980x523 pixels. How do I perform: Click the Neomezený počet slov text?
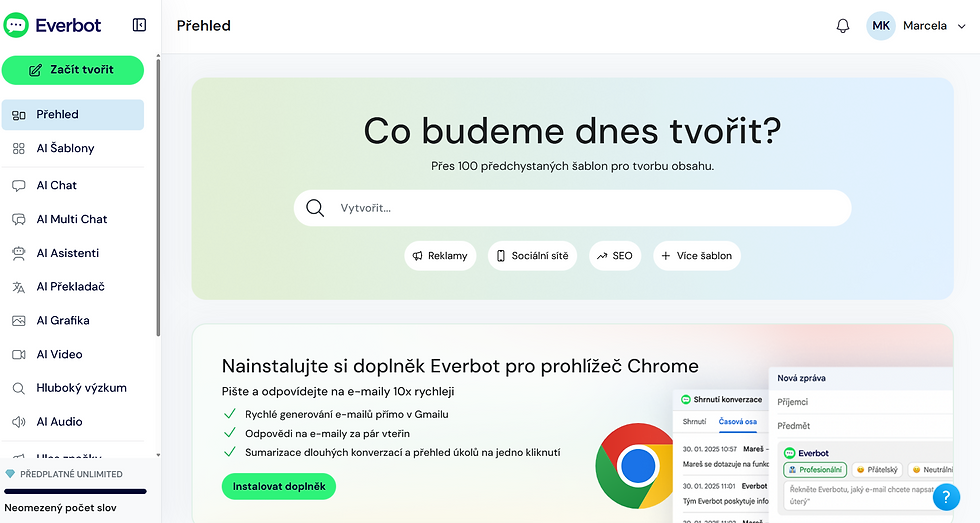(x=61, y=508)
